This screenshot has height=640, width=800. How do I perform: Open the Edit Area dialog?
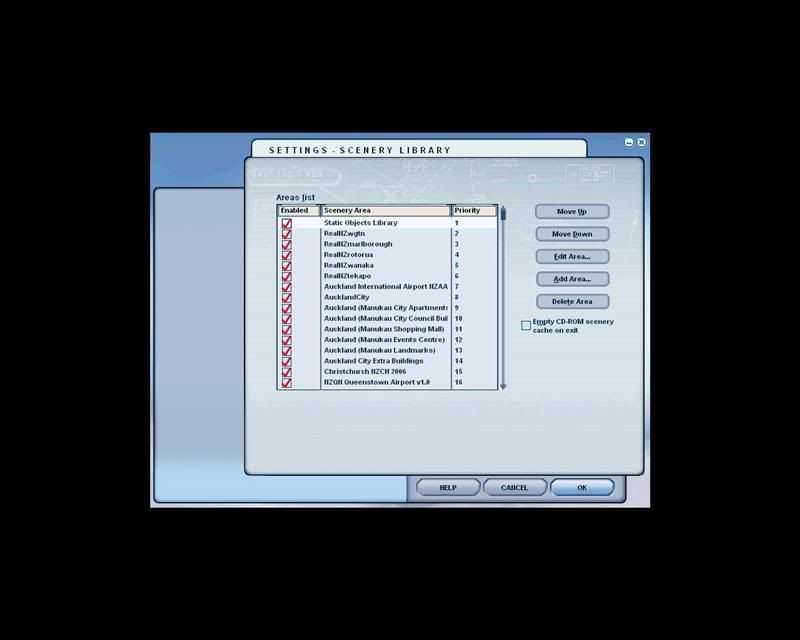(572, 257)
